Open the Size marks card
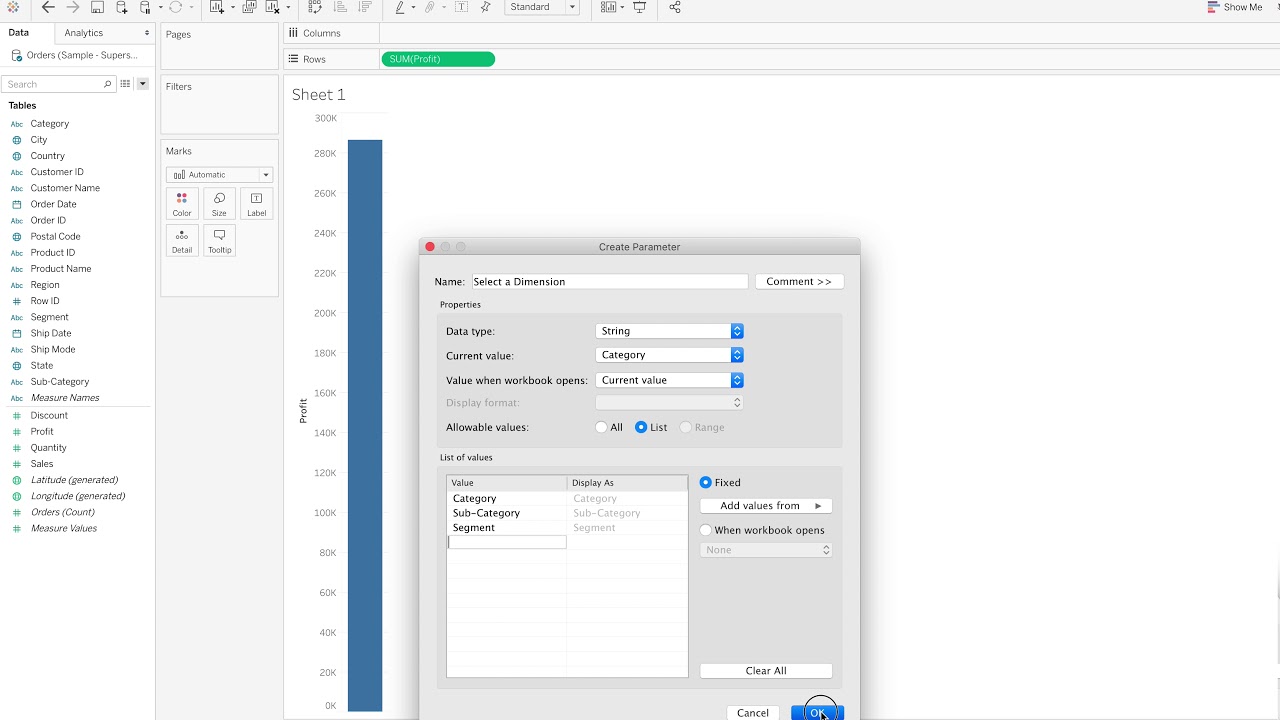1280x720 pixels. [x=219, y=204]
